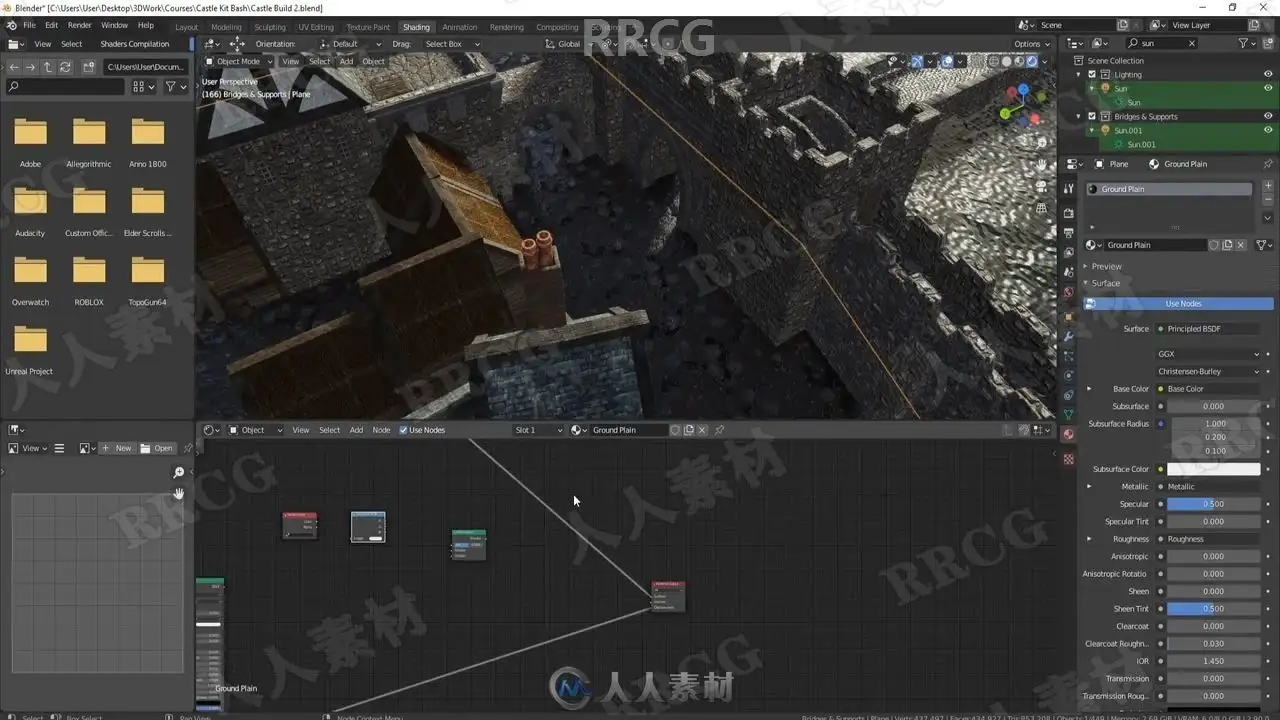Open the viewport Options dropdown

tap(1032, 44)
